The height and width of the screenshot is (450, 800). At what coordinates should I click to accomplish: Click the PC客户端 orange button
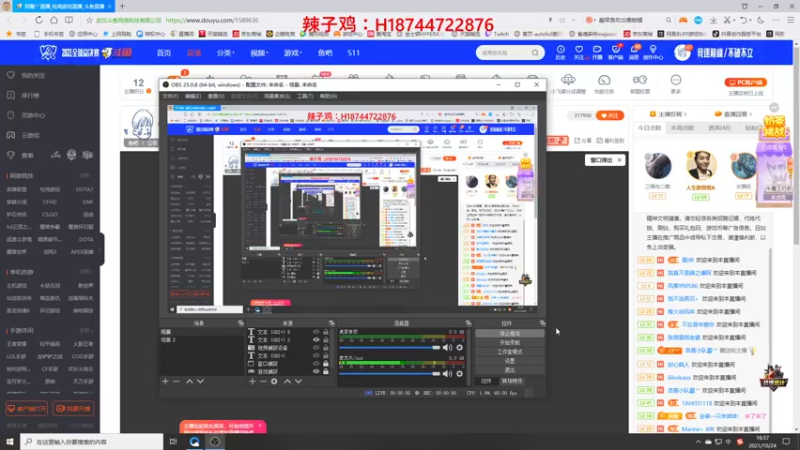pyautogui.click(x=745, y=82)
